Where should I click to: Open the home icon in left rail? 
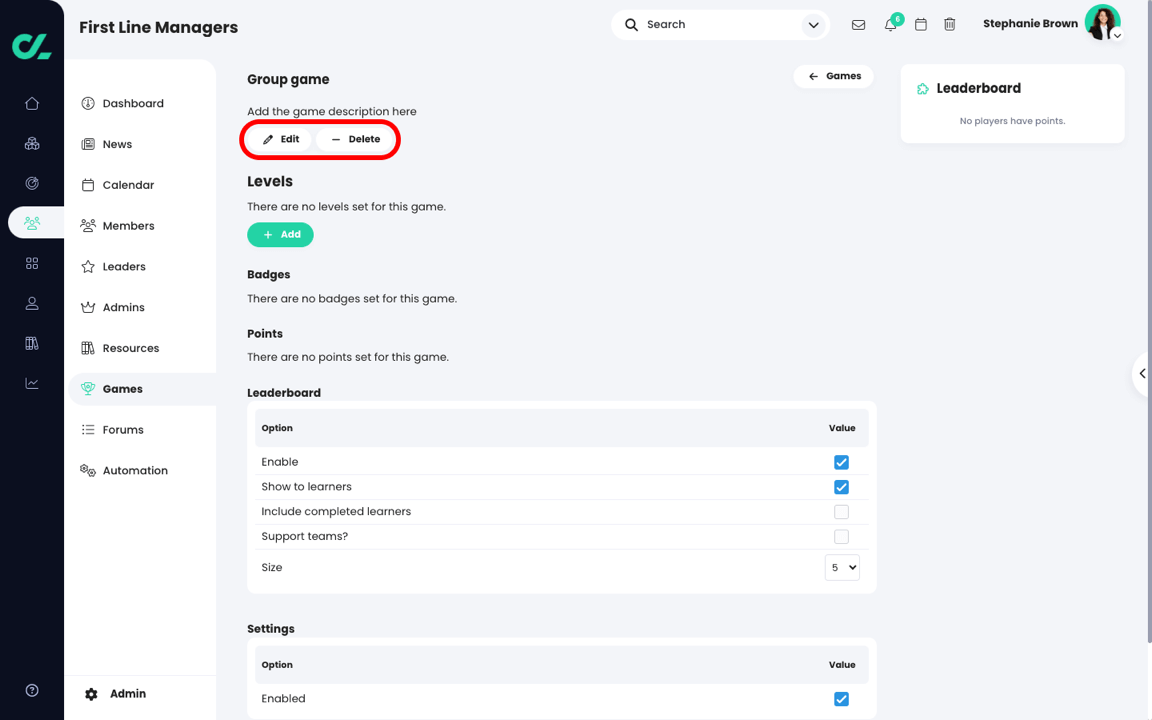coord(32,104)
